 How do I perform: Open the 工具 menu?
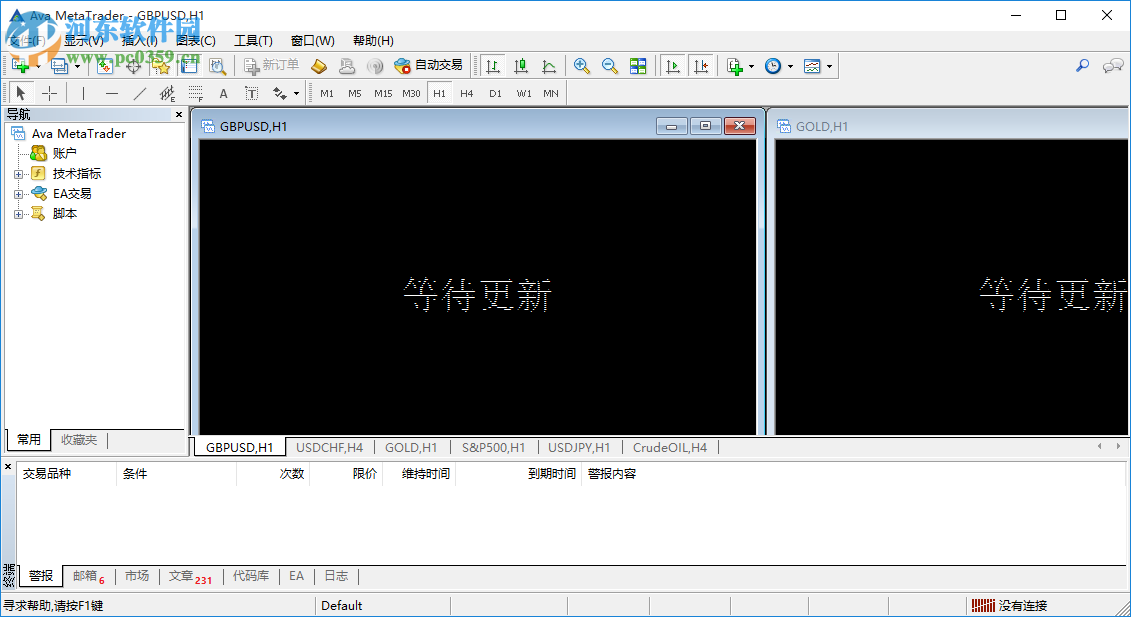point(253,40)
